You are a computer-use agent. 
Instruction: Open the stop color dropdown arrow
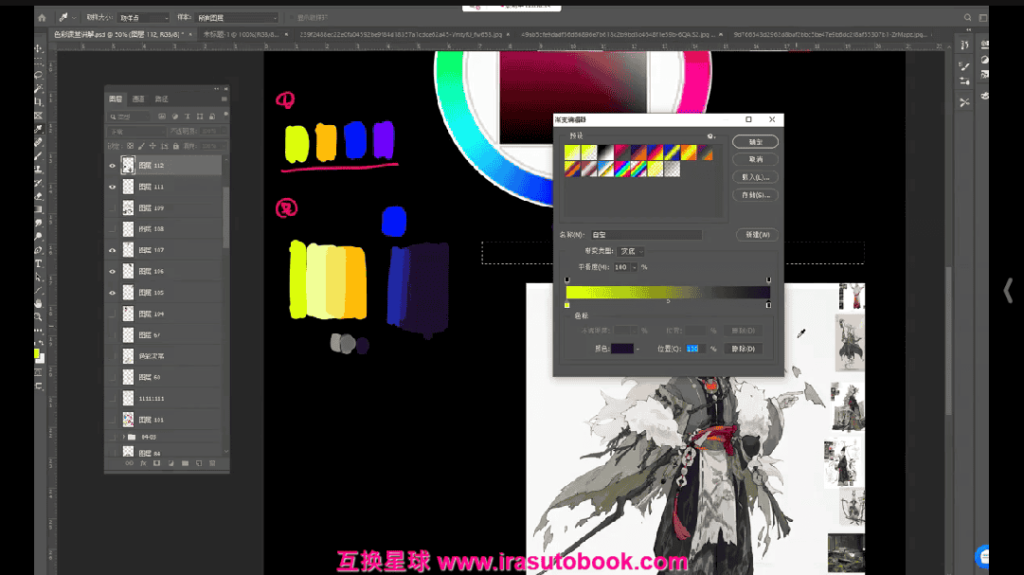(637, 349)
